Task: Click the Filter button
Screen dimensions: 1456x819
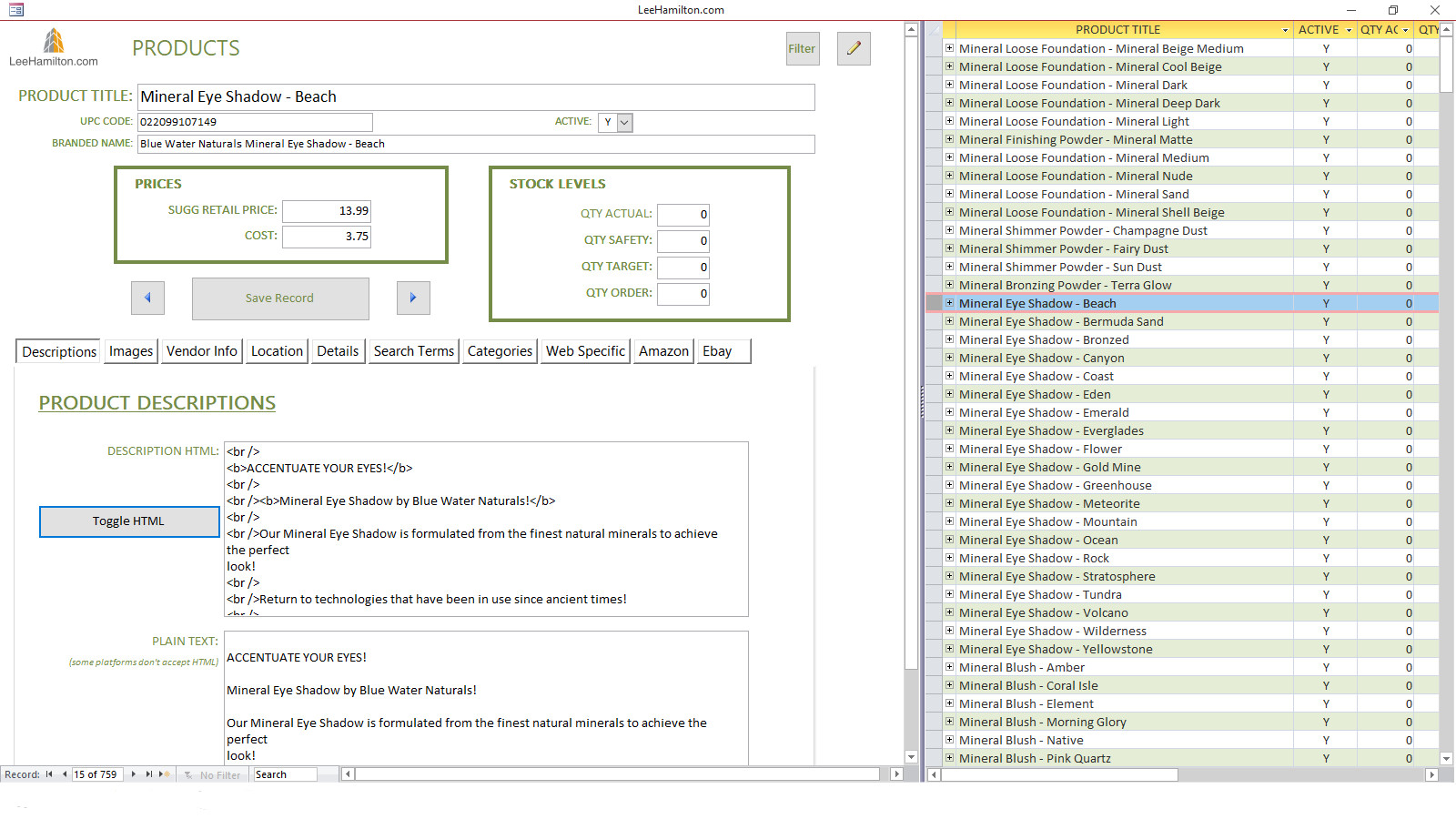Action: tap(803, 48)
